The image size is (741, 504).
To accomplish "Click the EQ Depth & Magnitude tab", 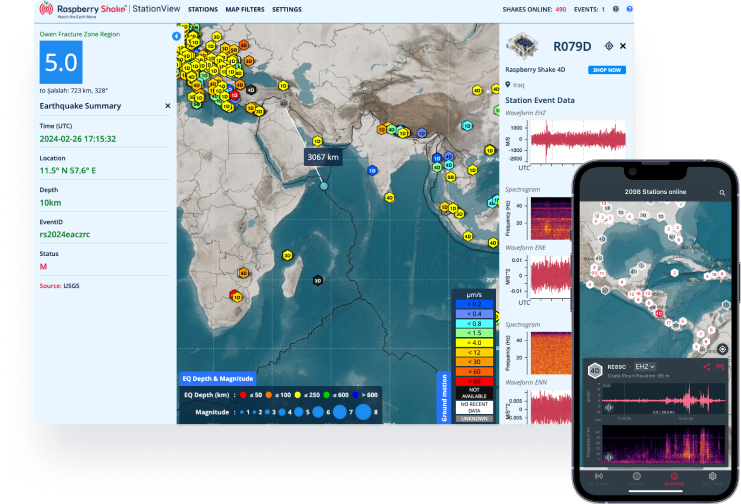I will 217,378.
